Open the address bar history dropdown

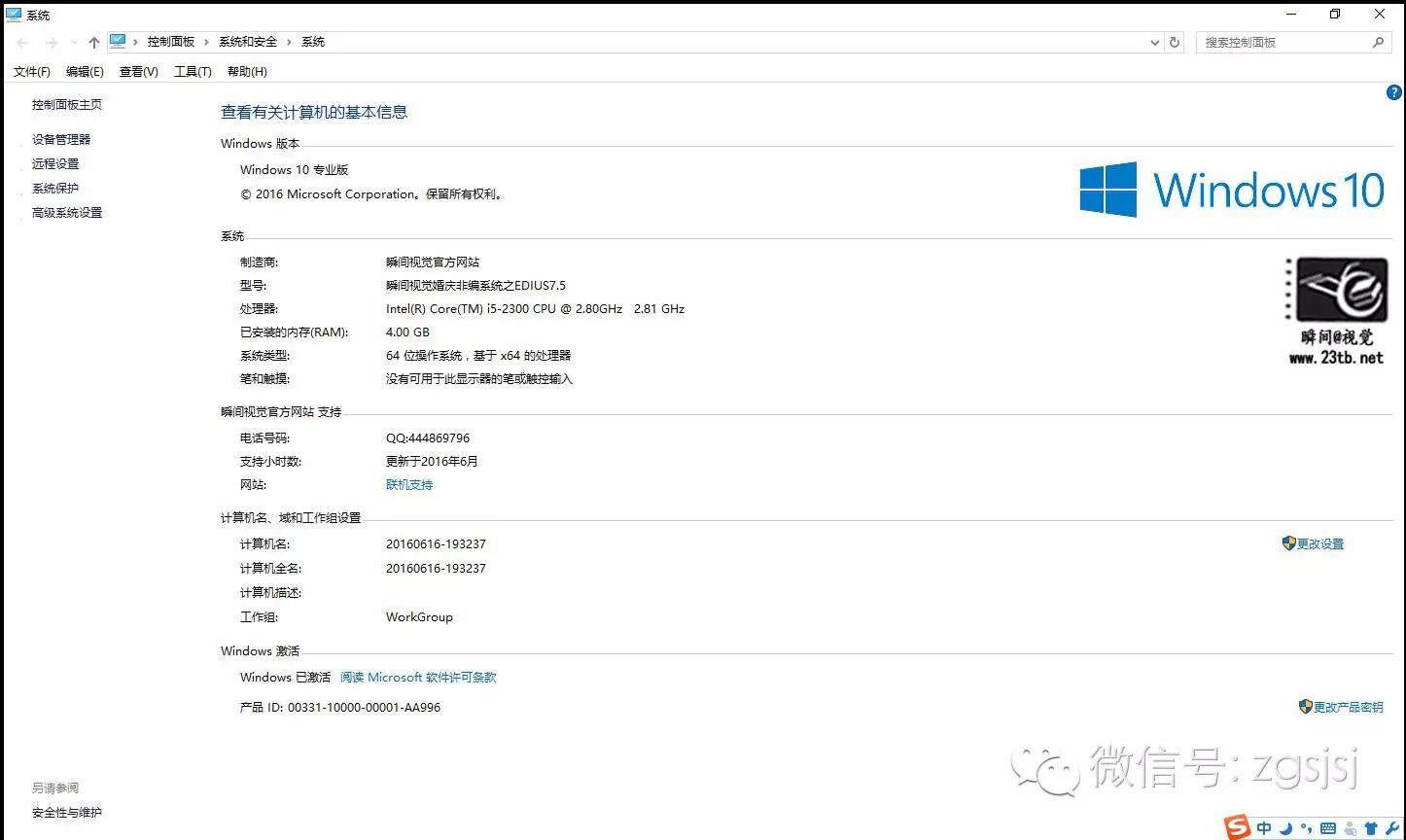(1155, 43)
